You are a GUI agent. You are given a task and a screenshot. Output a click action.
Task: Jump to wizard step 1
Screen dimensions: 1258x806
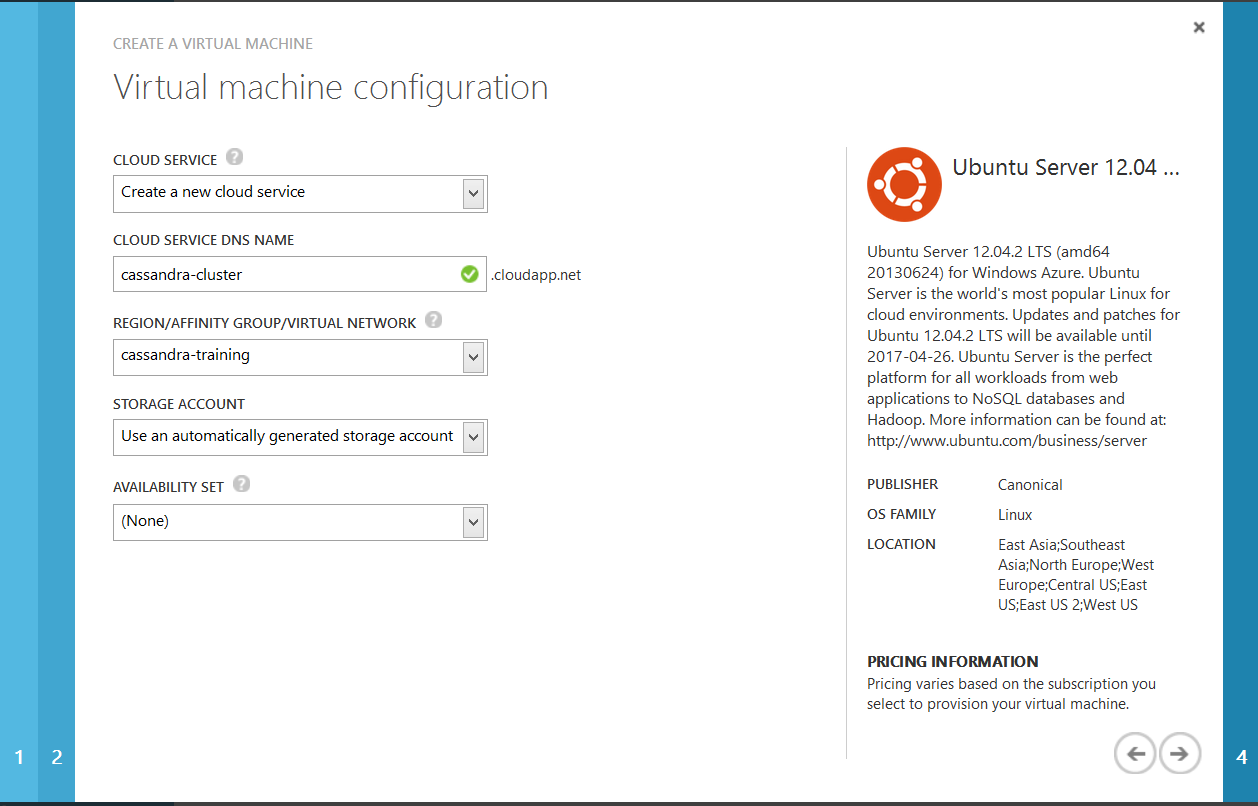click(x=19, y=758)
